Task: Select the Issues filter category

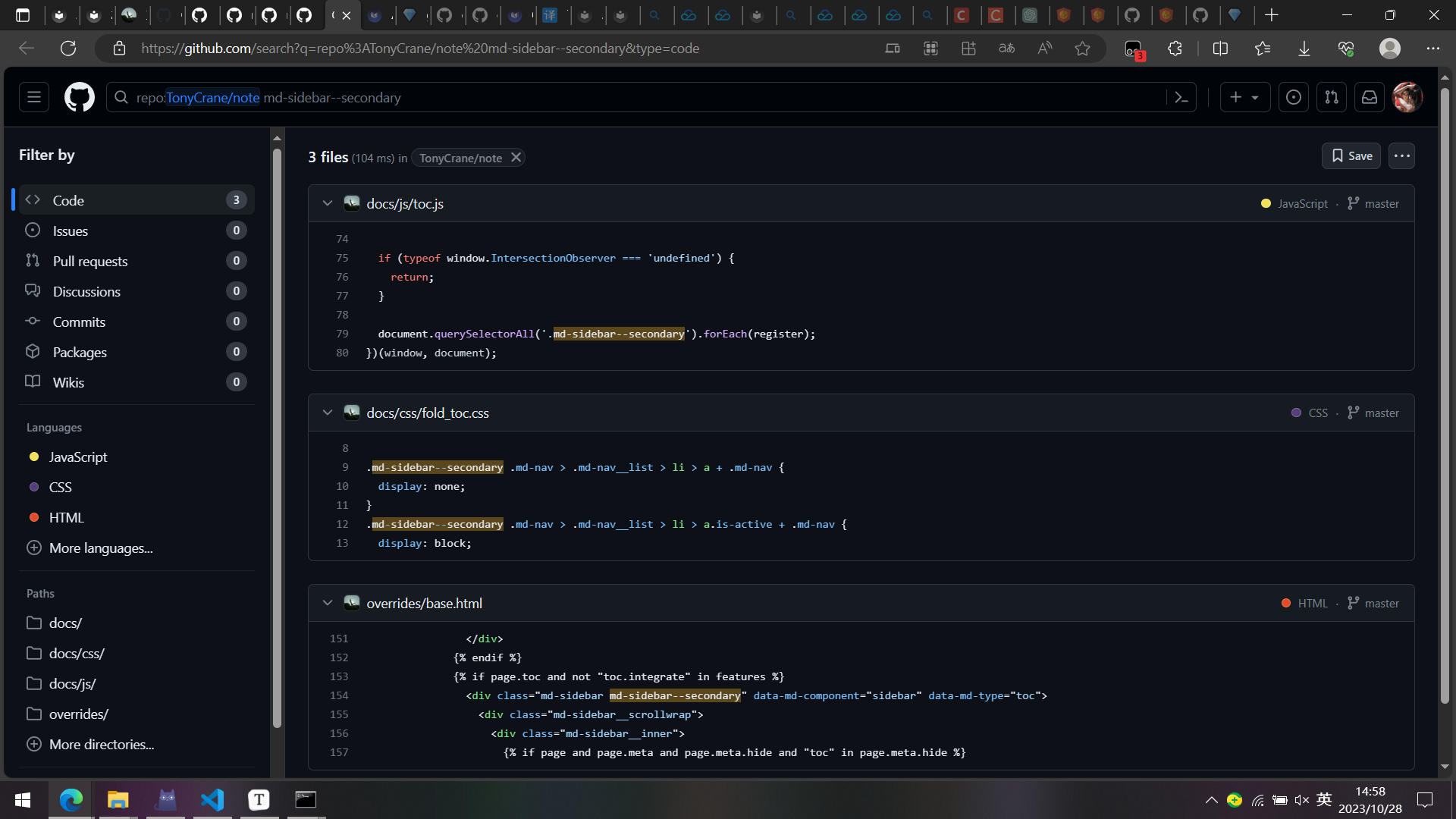Action: point(71,231)
